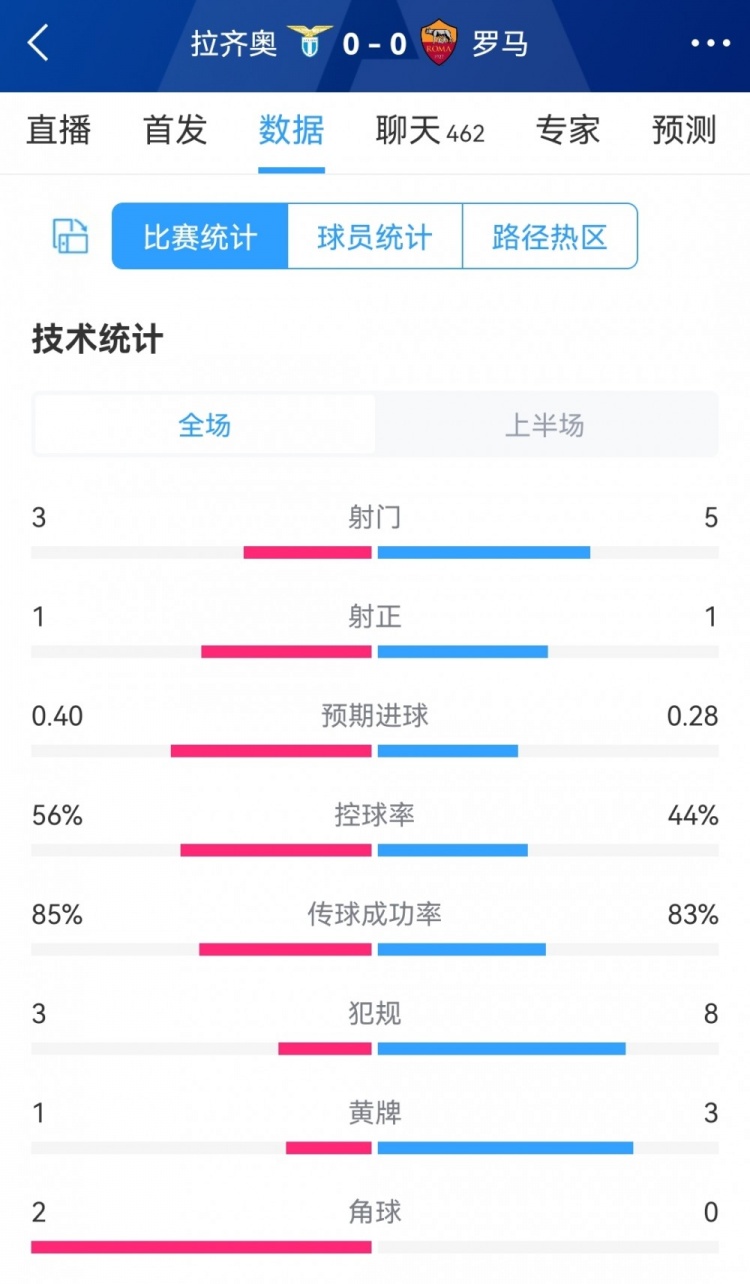
Task: Select the Roma team crest
Action: (x=439, y=43)
